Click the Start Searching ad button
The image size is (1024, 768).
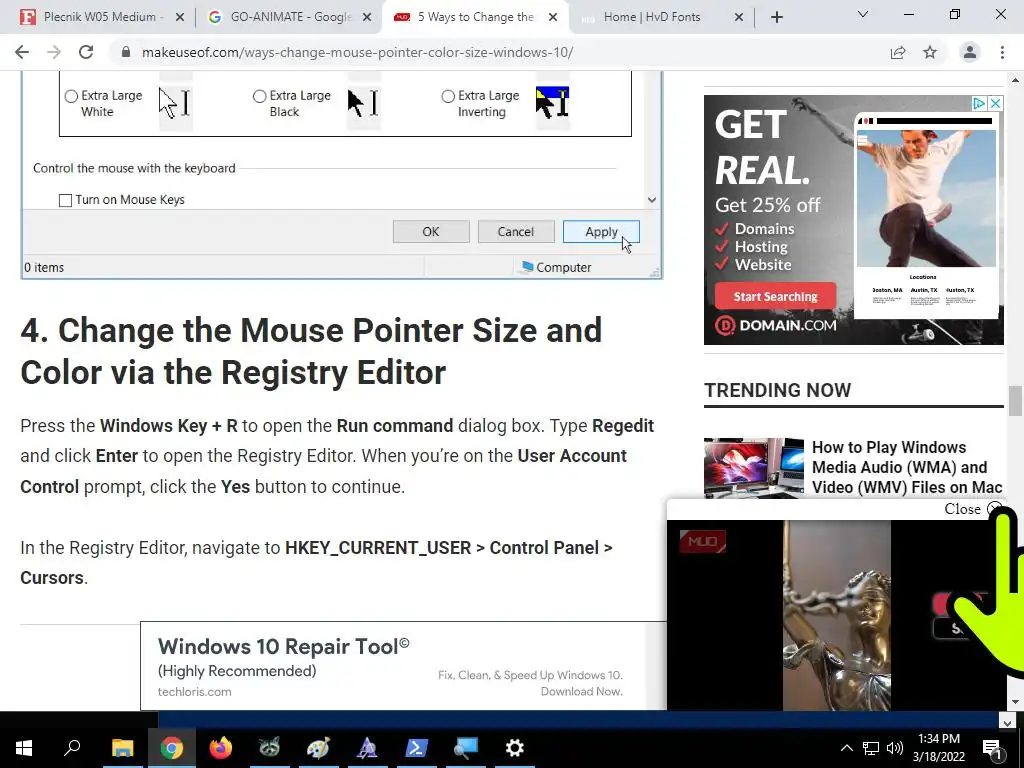[x=775, y=296]
